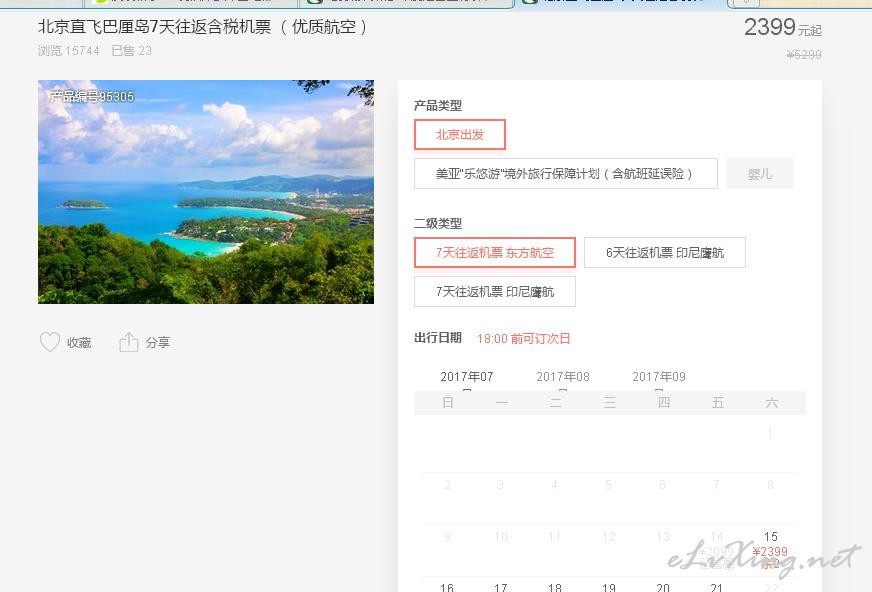The width and height of the screenshot is (872, 592).
Task: Click the 已售 23 sold count
Action: (x=131, y=51)
